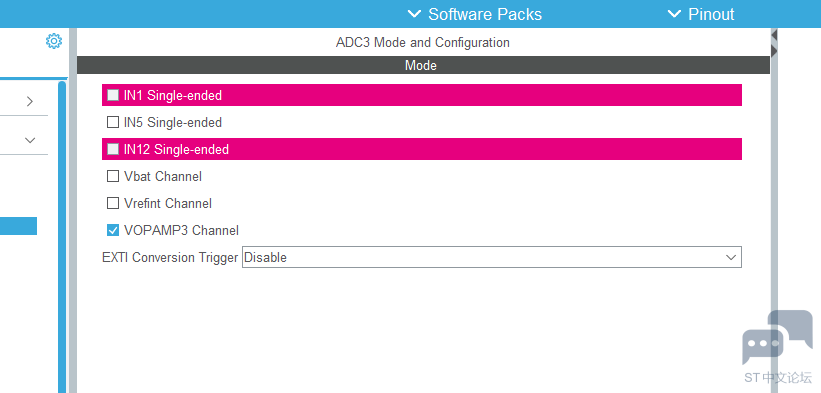Toggle the IN12 Single-ended checkbox
Image resolution: width=821 pixels, height=393 pixels.
click(x=113, y=149)
